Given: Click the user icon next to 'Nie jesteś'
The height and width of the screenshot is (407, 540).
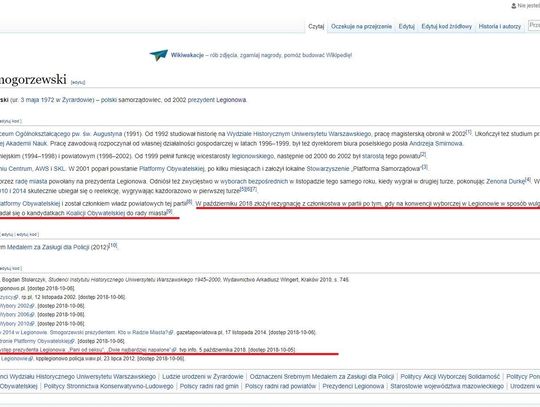Looking at the screenshot, I should (513, 6).
